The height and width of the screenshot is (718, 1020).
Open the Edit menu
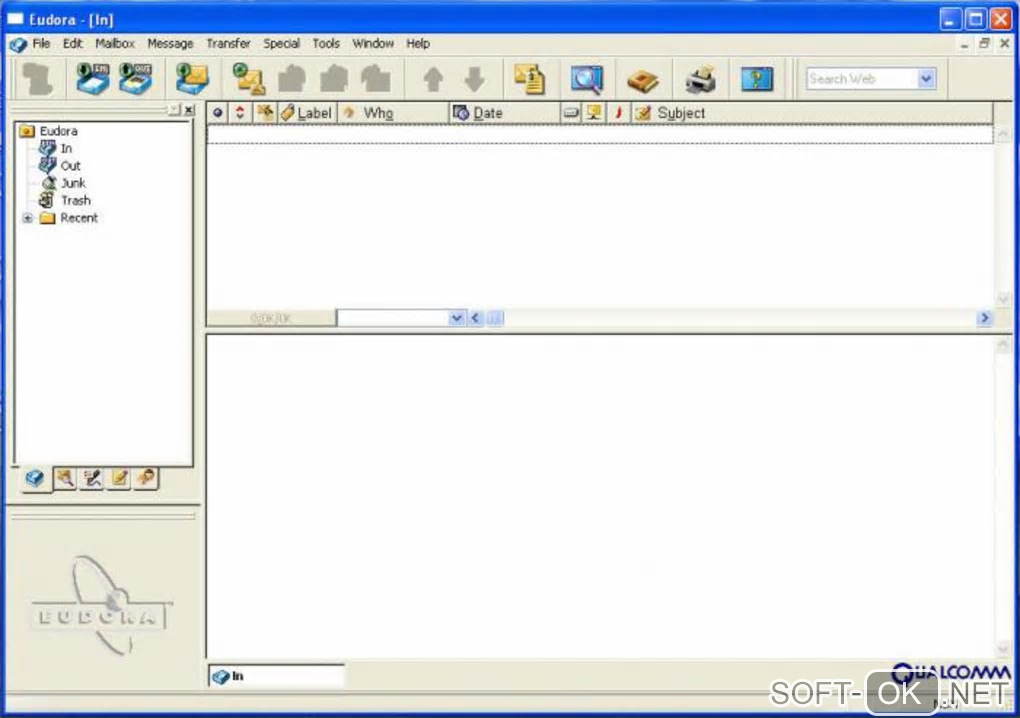coord(72,44)
